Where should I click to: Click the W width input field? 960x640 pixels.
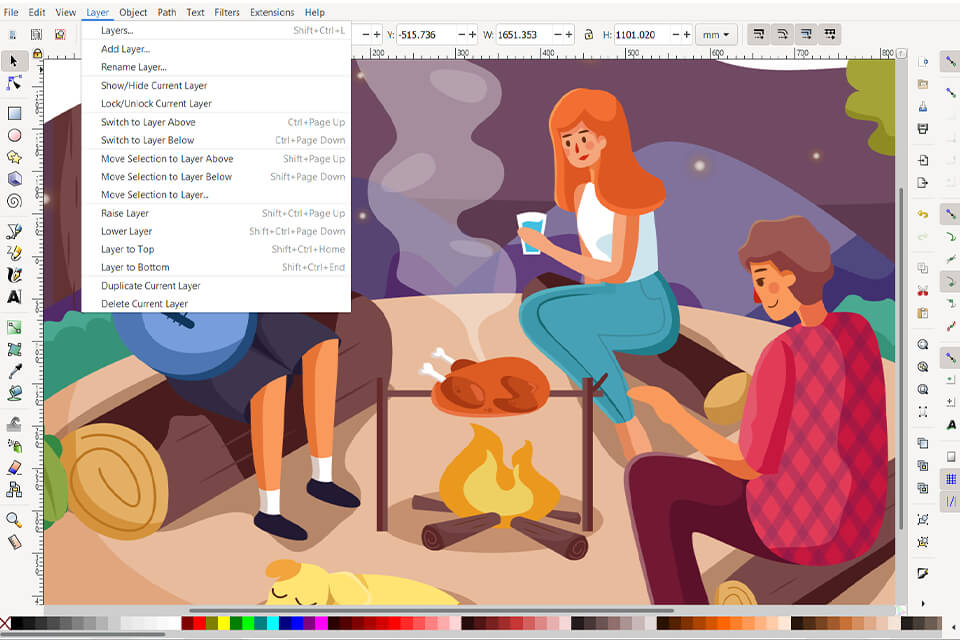point(524,35)
